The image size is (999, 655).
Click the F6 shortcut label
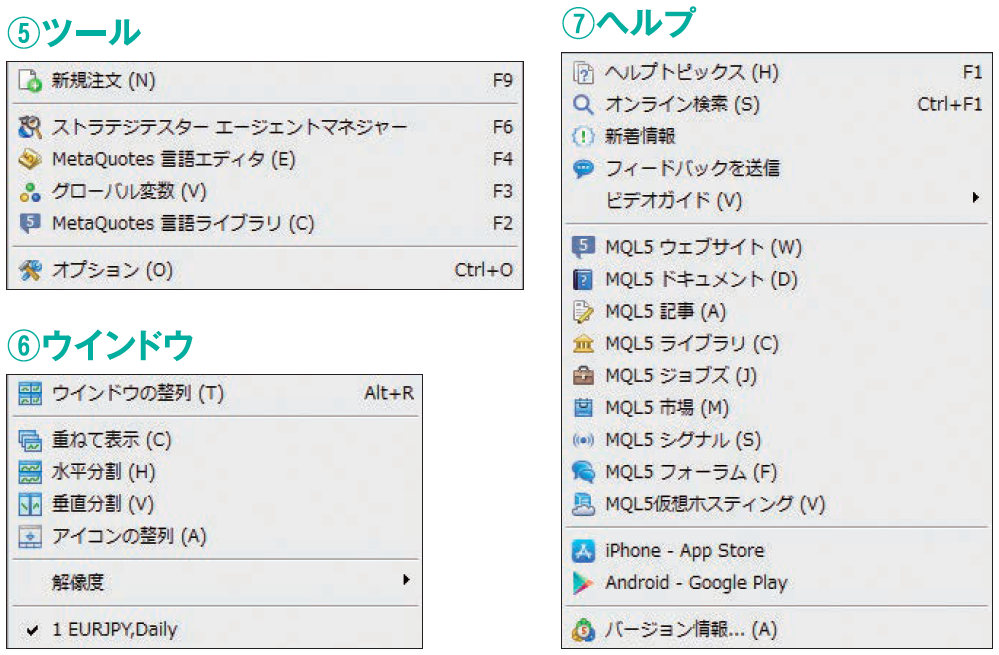503,127
